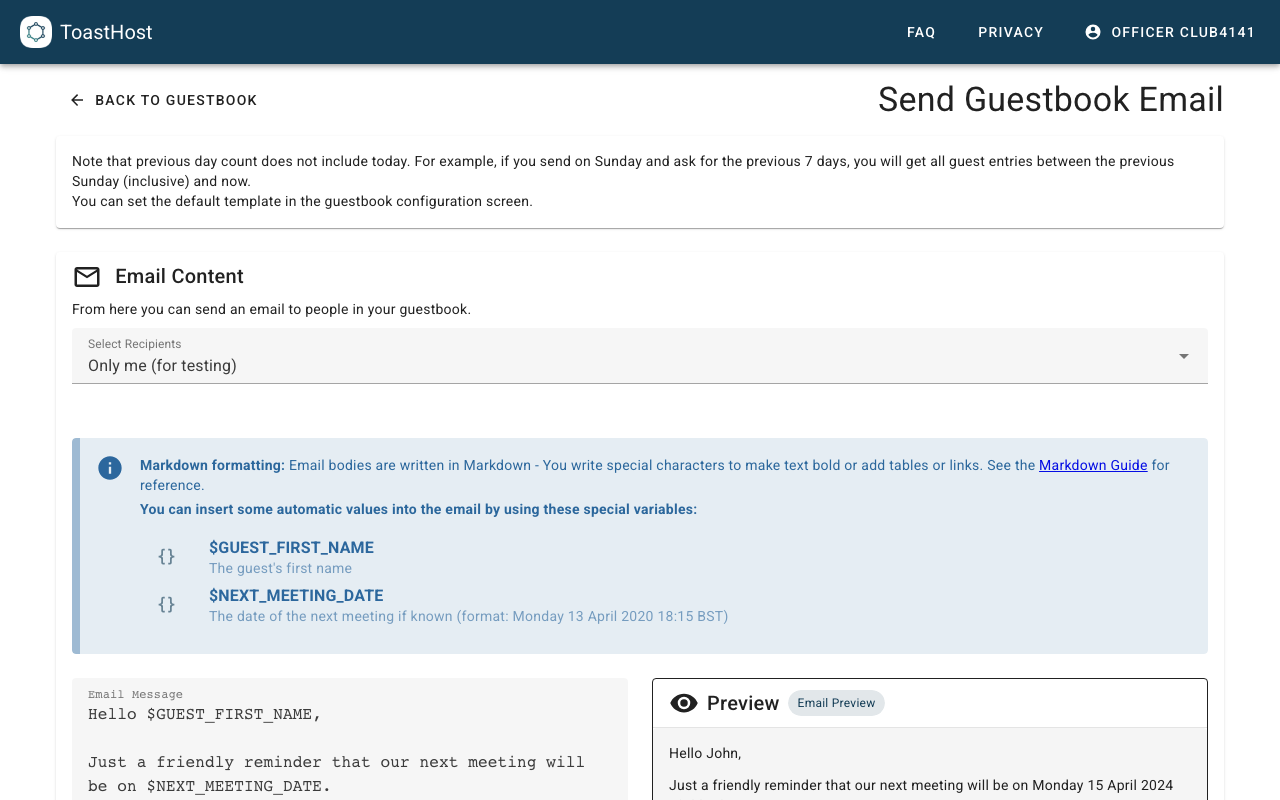Open the Markdown Guide link

[1092, 465]
